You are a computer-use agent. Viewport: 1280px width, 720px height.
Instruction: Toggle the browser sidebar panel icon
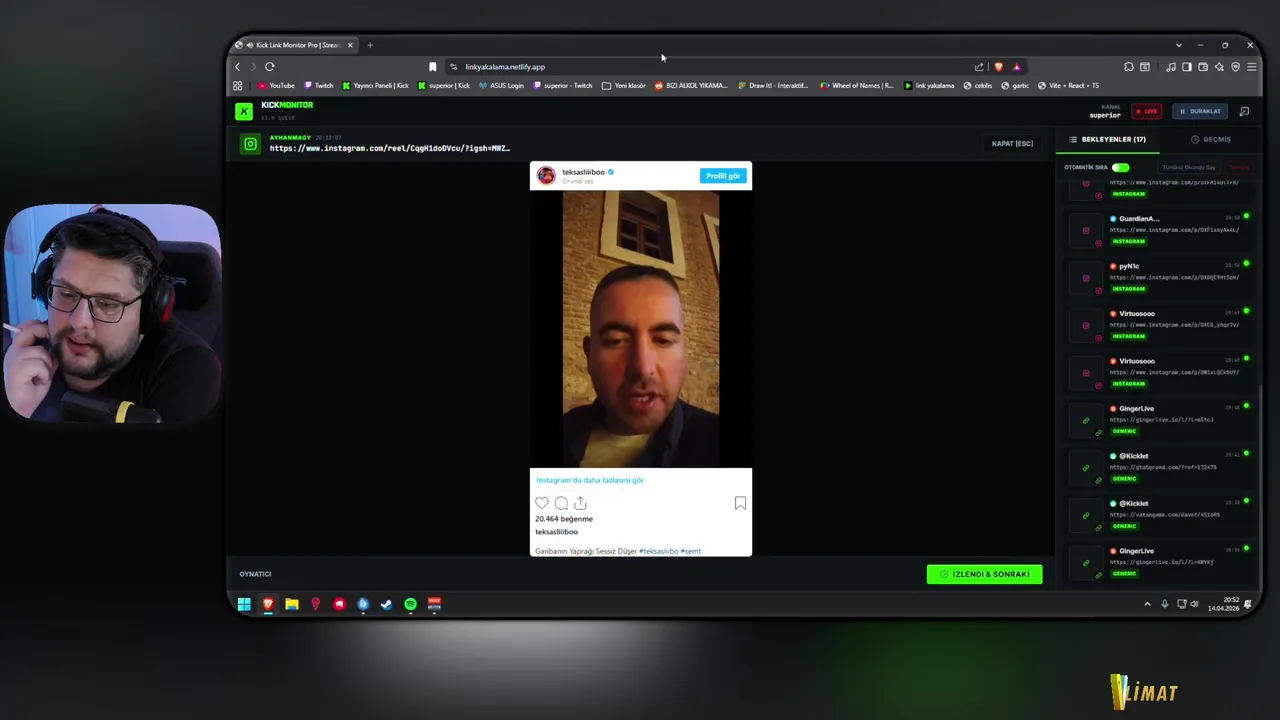(x=1187, y=67)
